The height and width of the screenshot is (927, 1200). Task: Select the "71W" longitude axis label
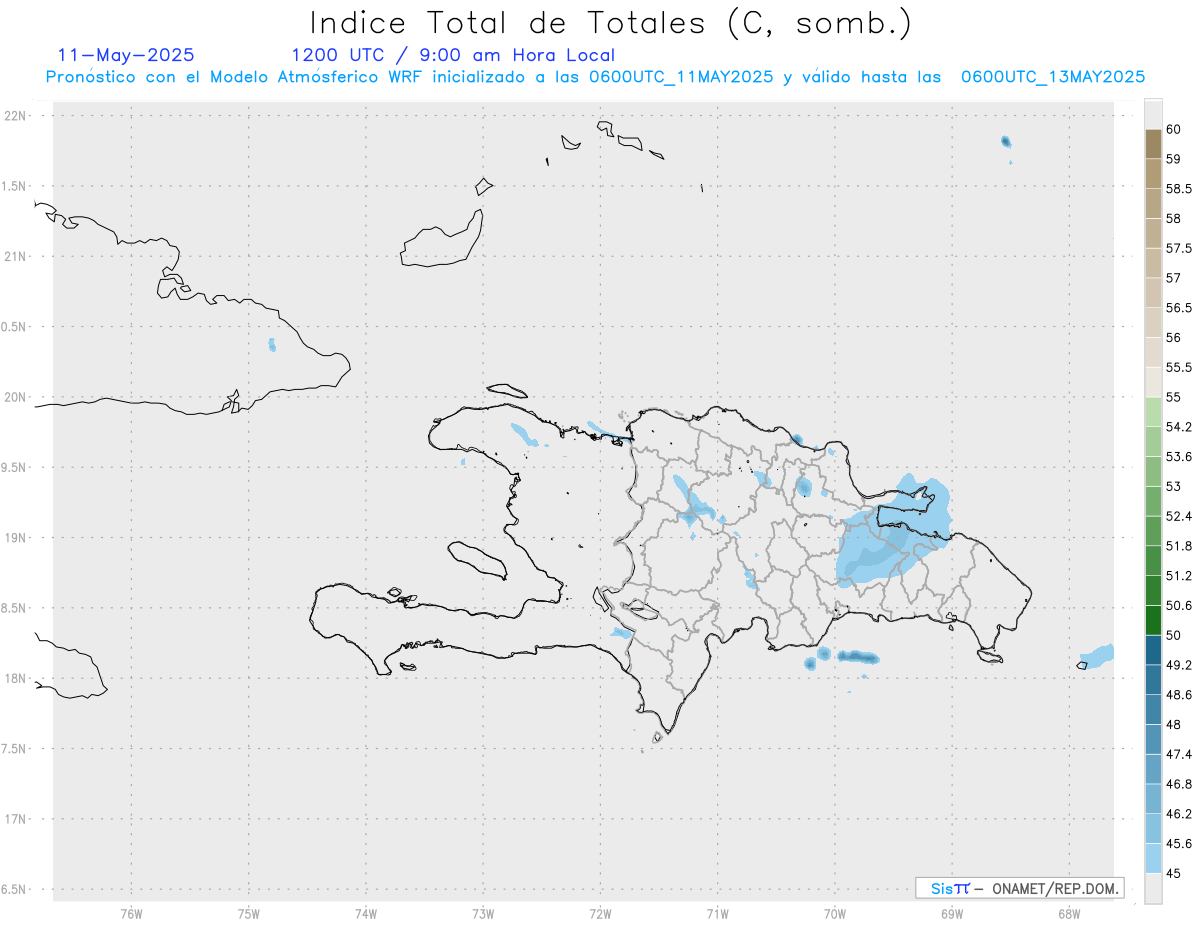point(717,913)
